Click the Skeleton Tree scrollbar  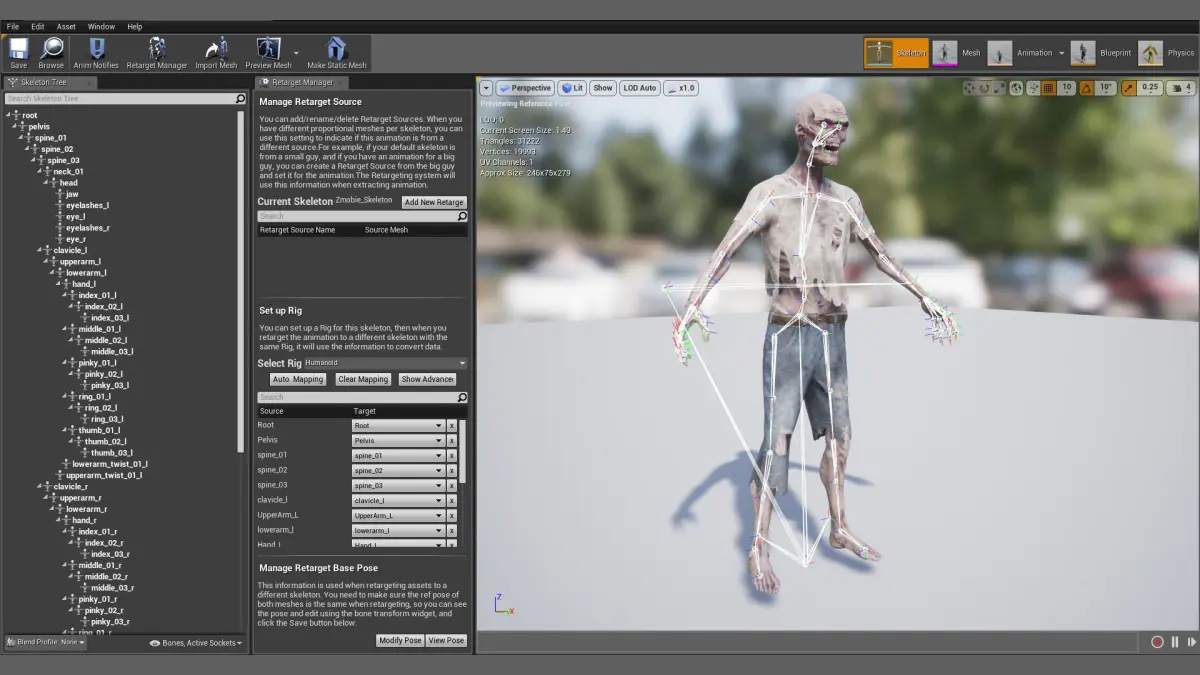coord(240,280)
